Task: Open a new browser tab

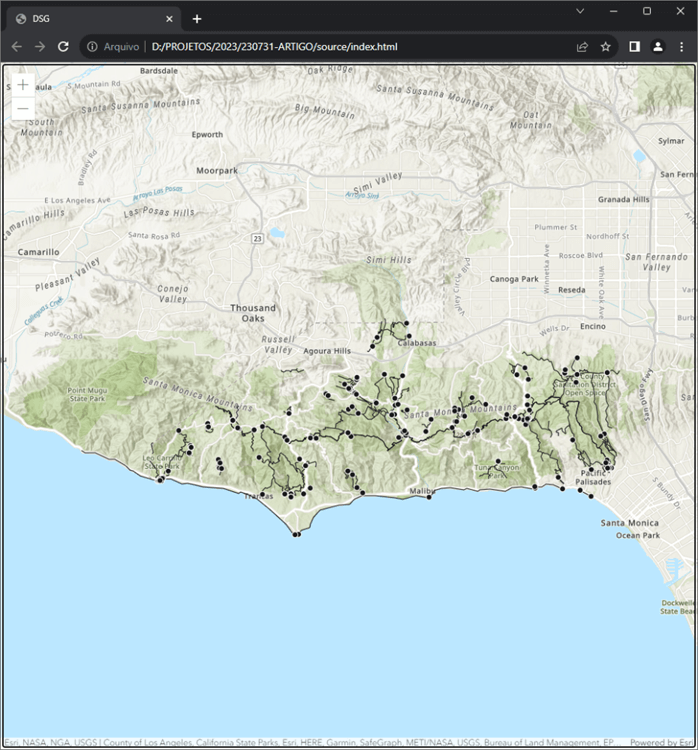Action: click(197, 18)
